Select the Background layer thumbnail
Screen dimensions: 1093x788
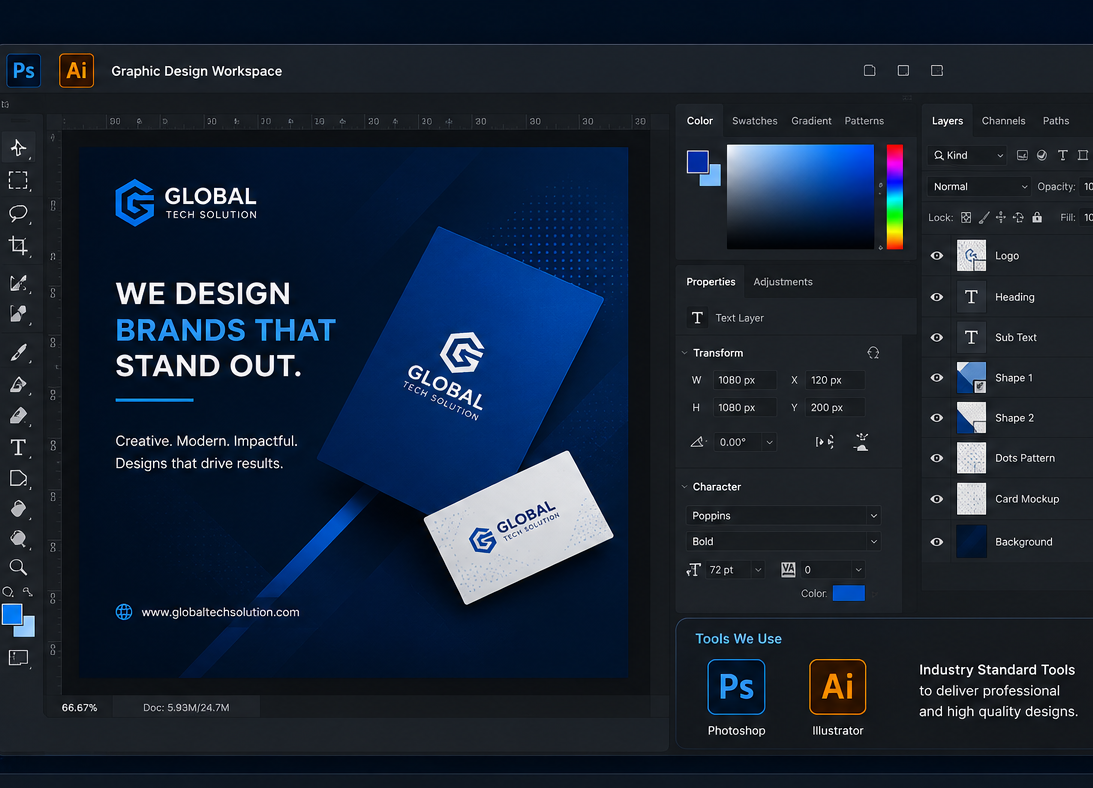[x=971, y=542]
